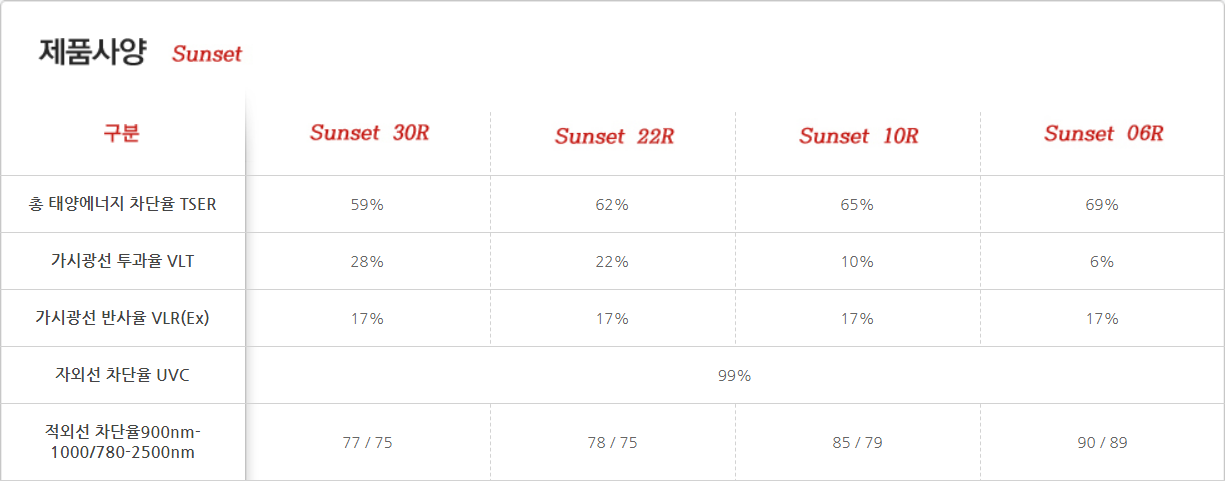Select the 자외선 차단율 UVC row label
This screenshot has height=481, width=1225.
(x=122, y=375)
